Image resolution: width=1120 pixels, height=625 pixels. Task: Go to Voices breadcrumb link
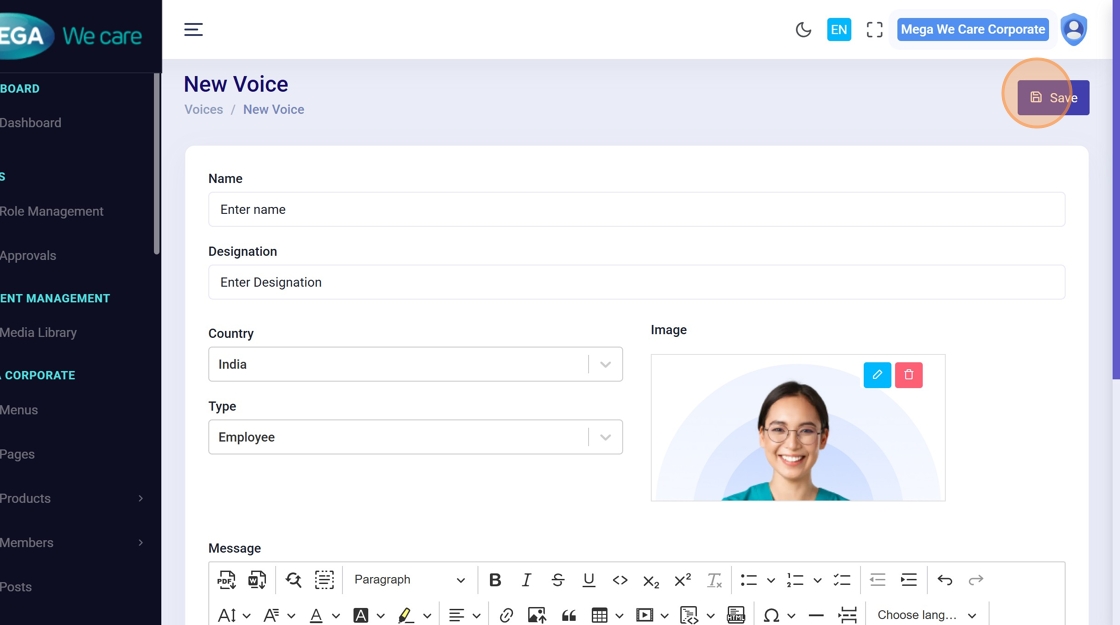click(203, 109)
